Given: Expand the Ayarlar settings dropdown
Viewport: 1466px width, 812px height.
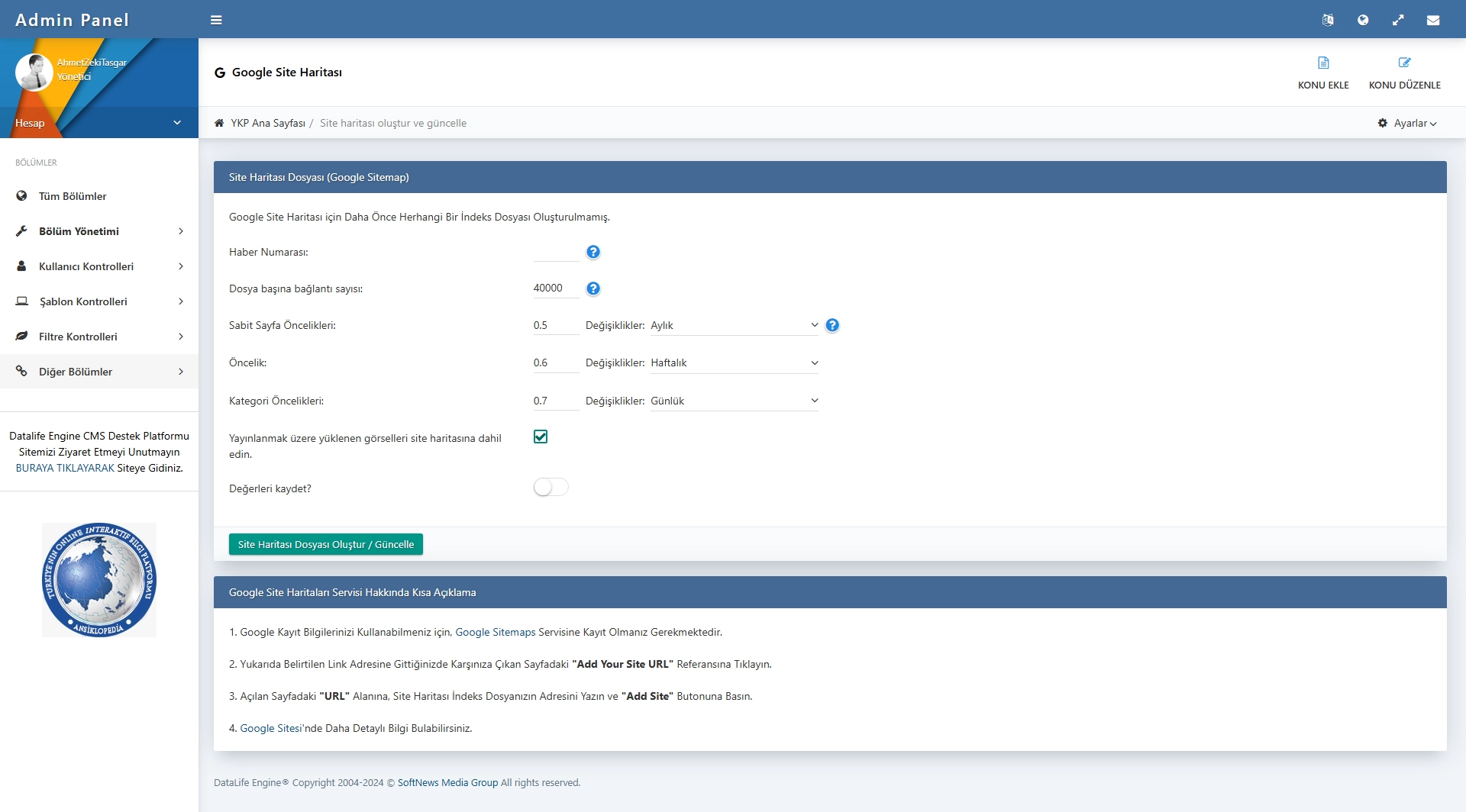Looking at the screenshot, I should click(x=1408, y=123).
